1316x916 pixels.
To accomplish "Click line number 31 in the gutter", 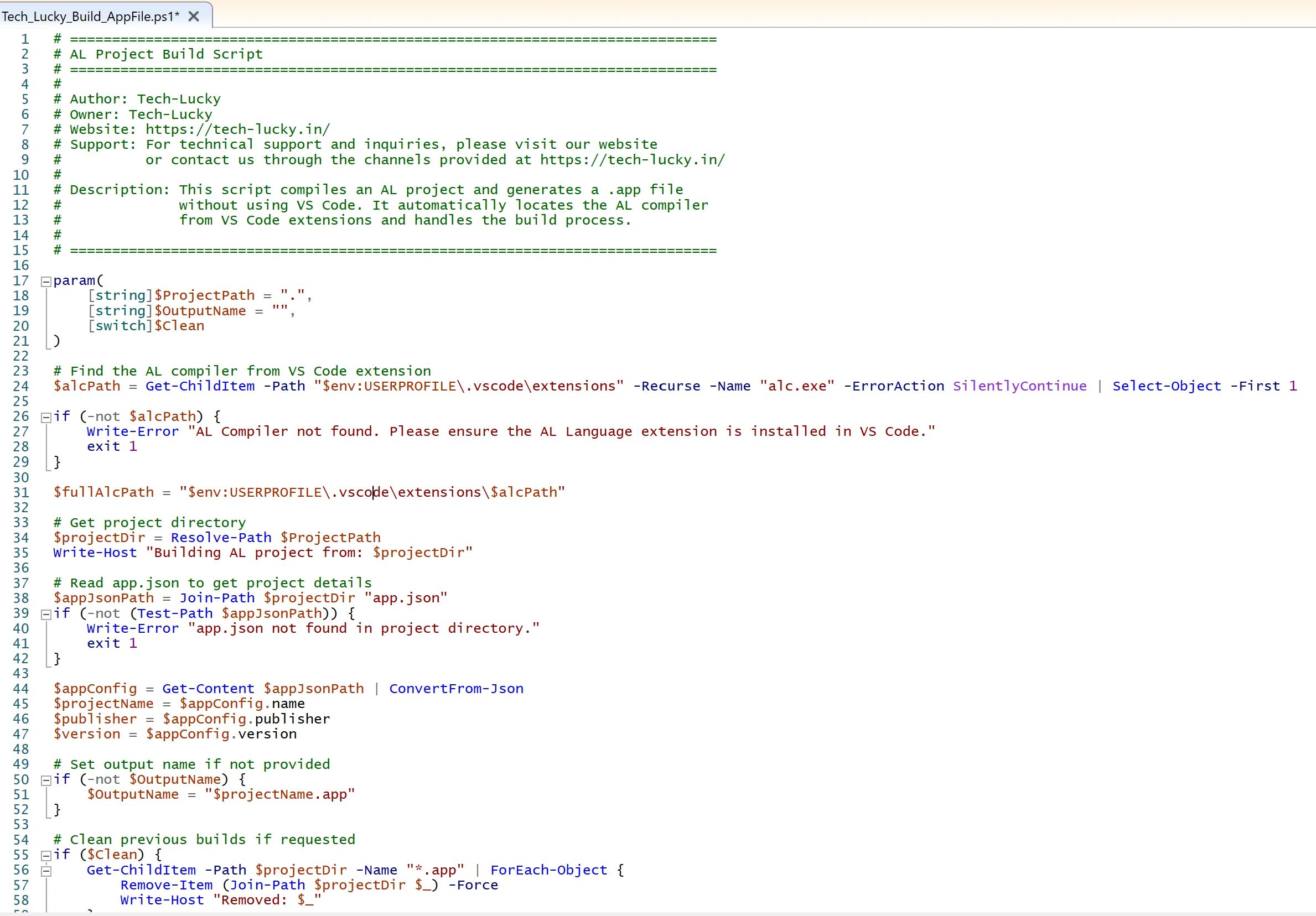I will [20, 492].
